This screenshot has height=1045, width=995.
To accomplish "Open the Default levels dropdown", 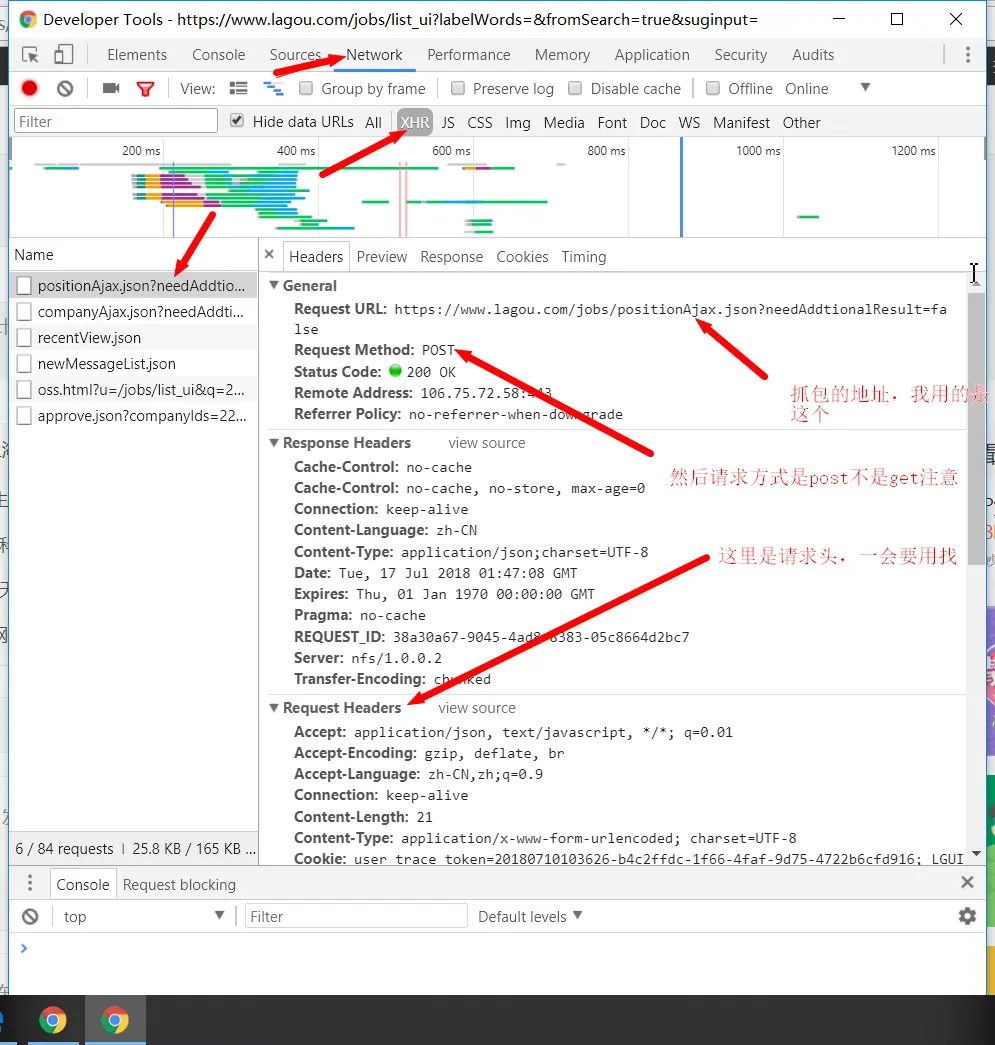I will point(530,916).
